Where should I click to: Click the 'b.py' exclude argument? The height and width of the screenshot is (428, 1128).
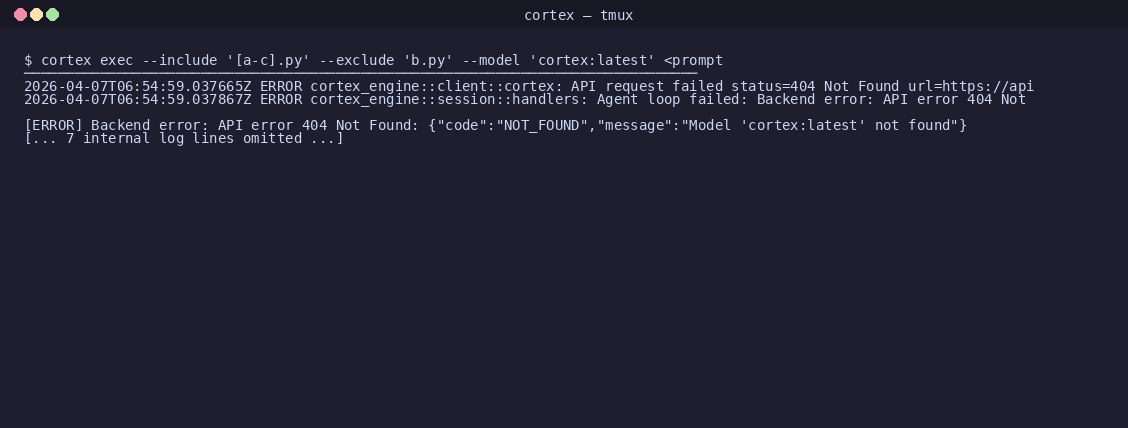[428, 60]
